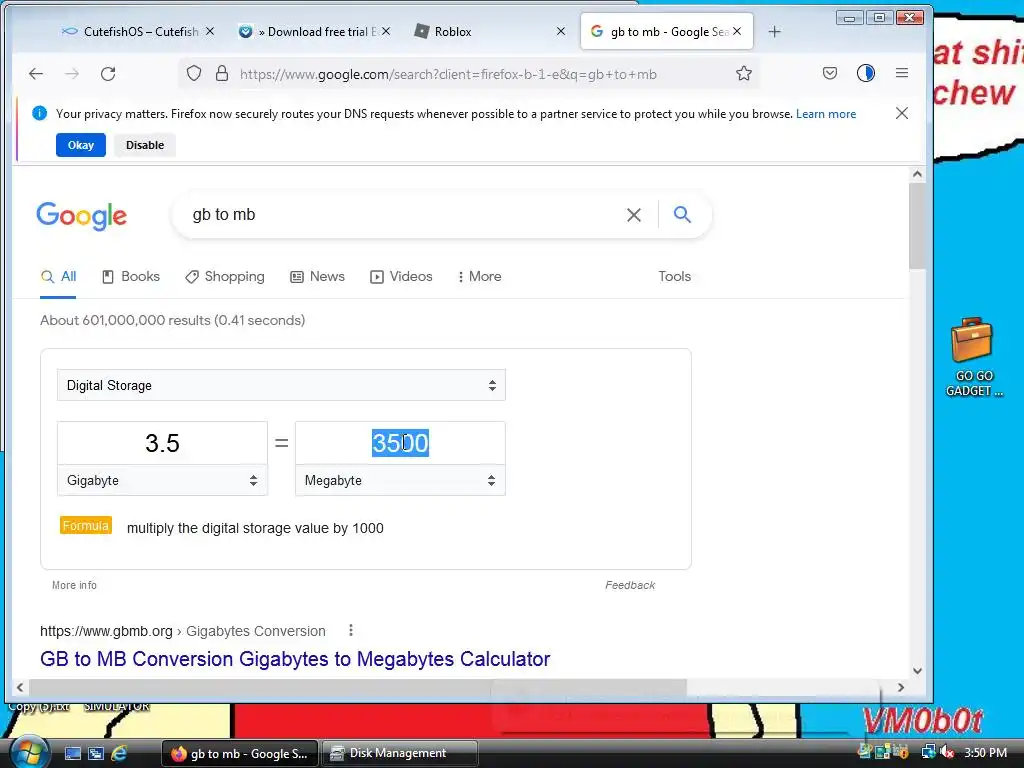Clear the Google search box text

click(x=633, y=215)
